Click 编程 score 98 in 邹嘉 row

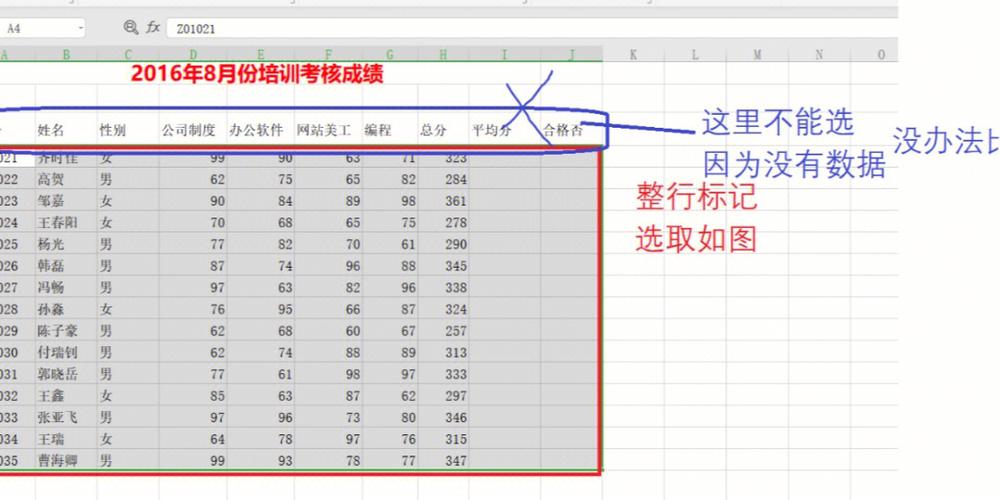390,202
